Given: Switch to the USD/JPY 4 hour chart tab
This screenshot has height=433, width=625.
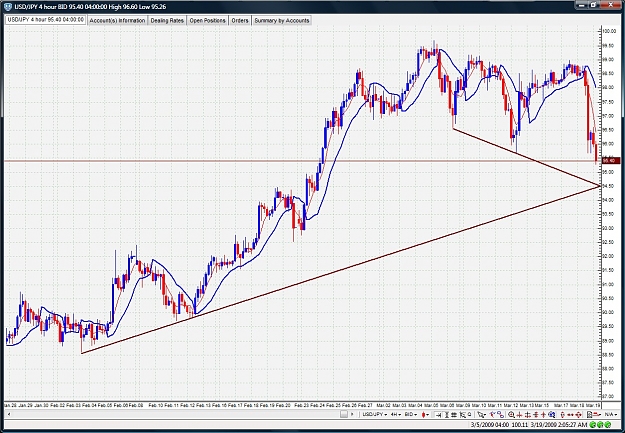Looking at the screenshot, I should click(x=45, y=20).
